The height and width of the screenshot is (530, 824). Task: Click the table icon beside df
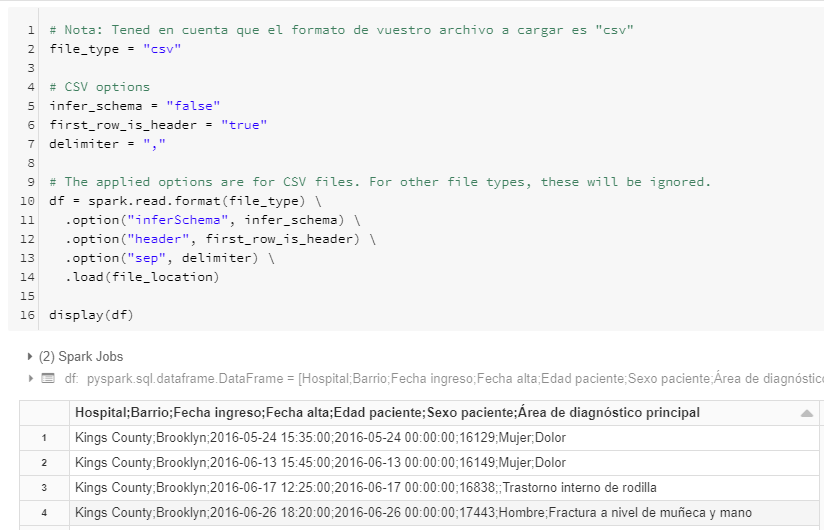point(48,378)
